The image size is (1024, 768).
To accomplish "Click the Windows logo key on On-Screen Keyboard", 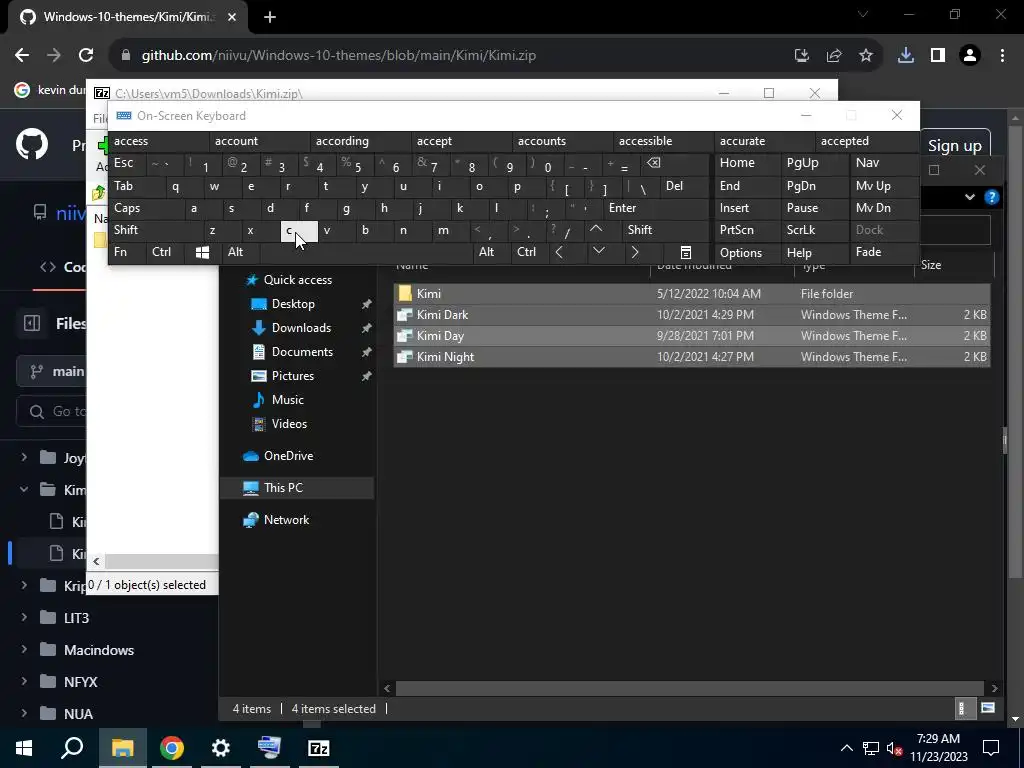I will coord(202,253).
